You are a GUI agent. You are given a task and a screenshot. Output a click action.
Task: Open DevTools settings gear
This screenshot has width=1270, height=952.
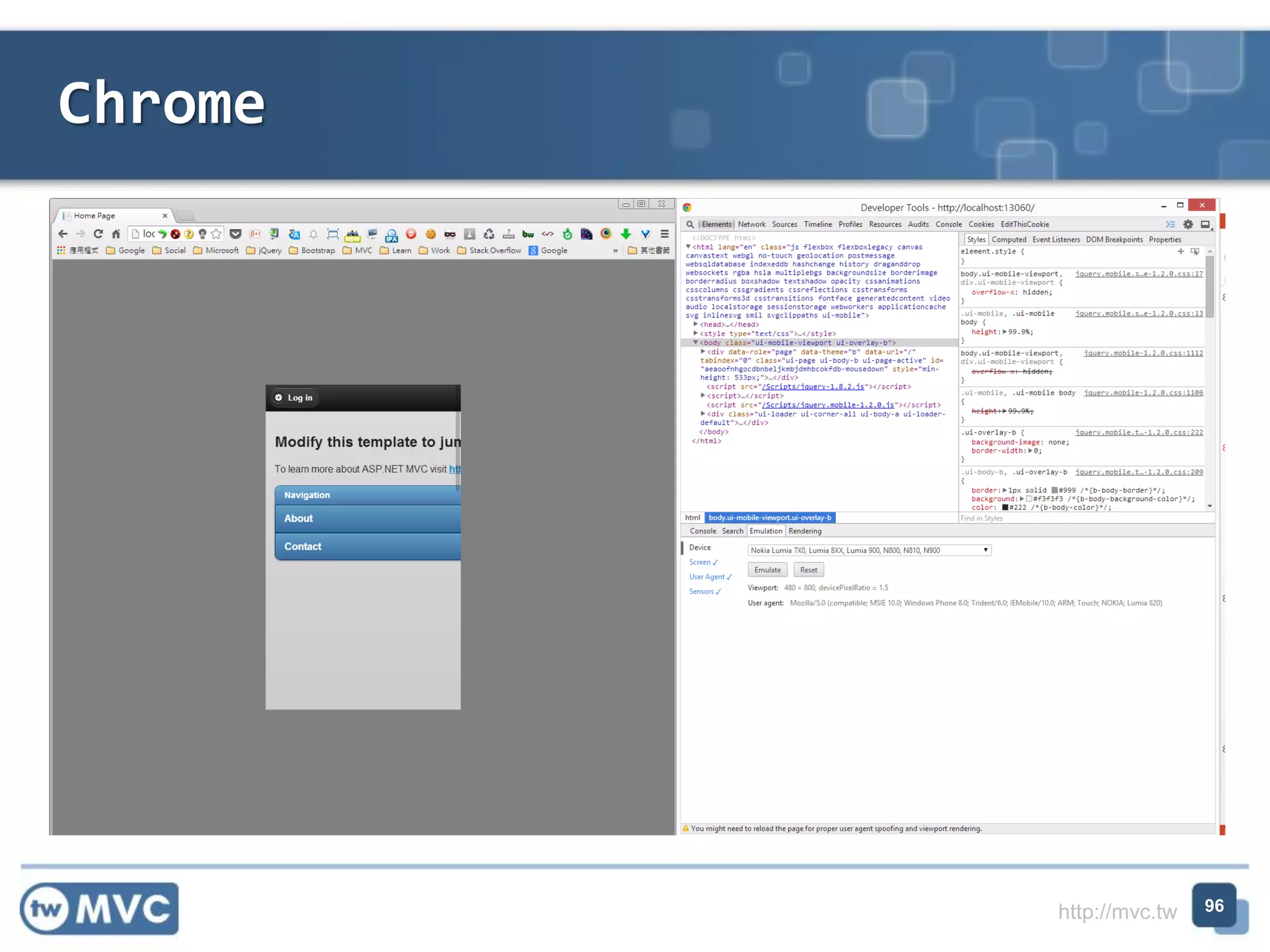point(1188,224)
